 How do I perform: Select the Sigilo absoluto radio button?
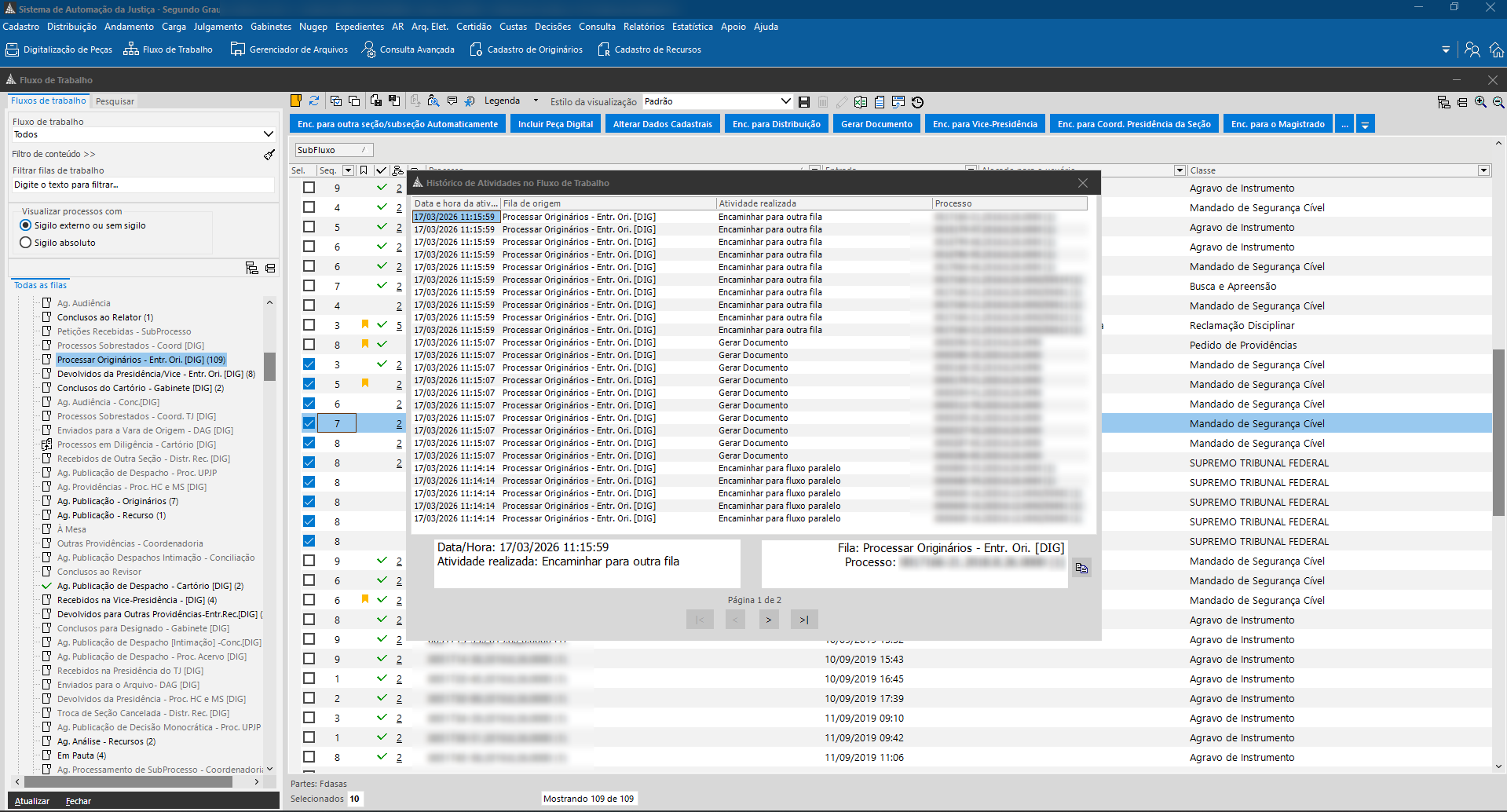click(x=26, y=243)
